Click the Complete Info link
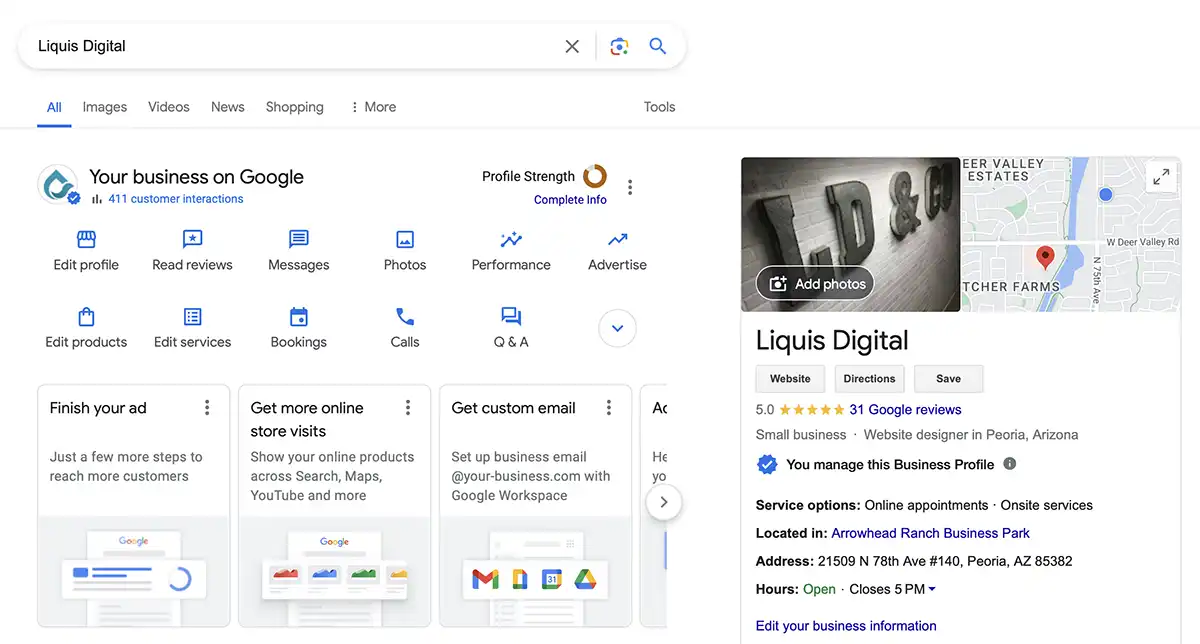1200x644 pixels. click(570, 200)
